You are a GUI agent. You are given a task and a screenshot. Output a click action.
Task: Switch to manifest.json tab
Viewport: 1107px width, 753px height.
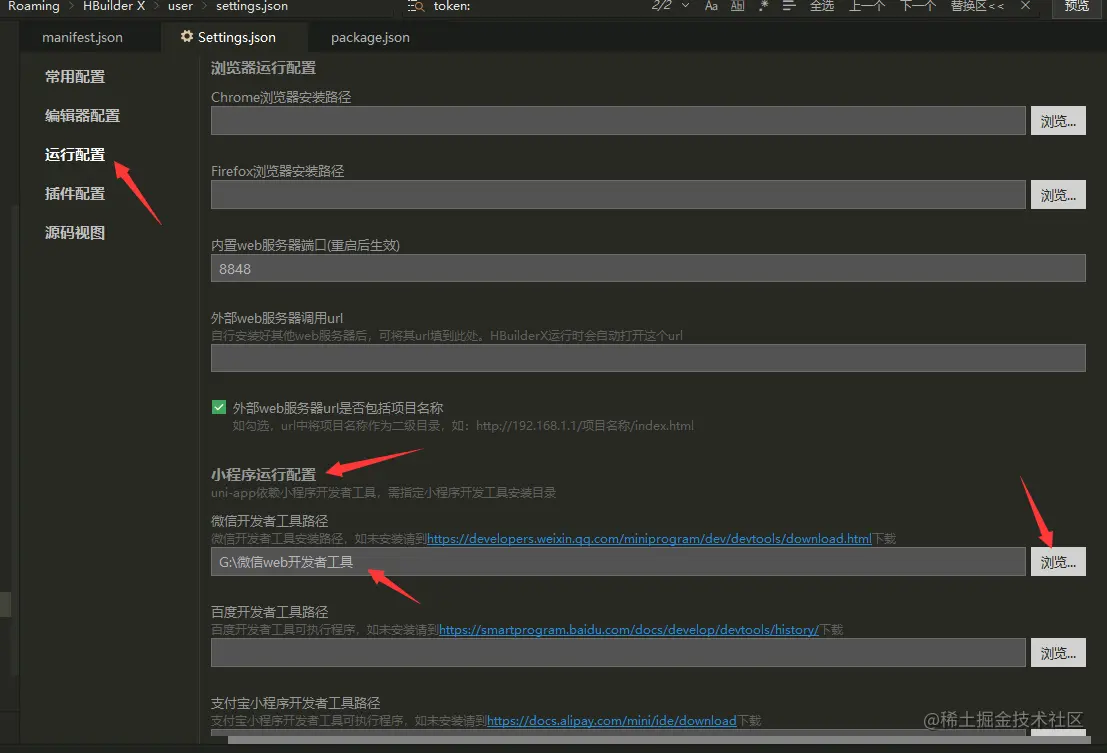click(82, 37)
